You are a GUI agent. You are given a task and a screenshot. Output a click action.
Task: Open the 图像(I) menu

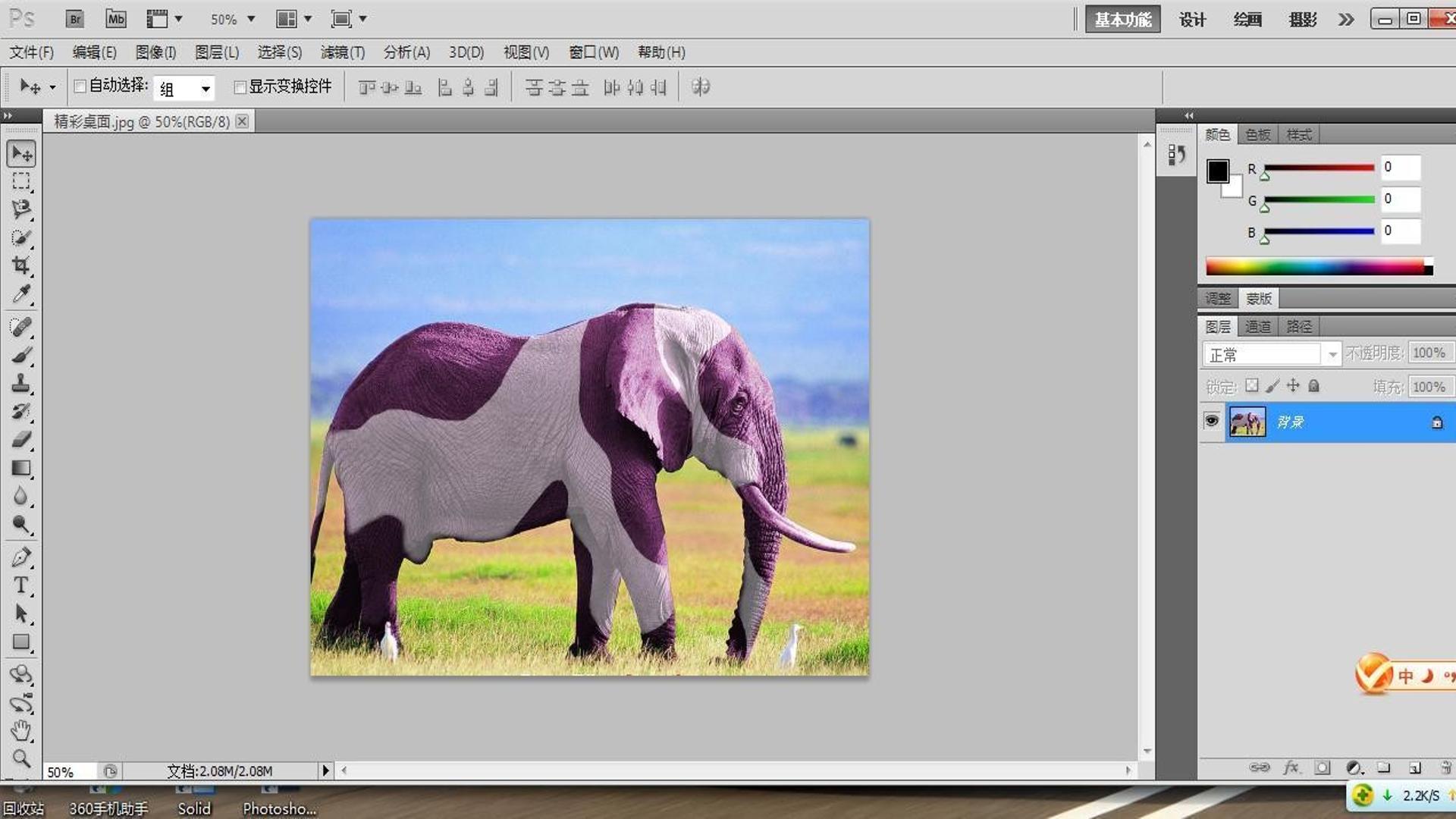coord(155,52)
